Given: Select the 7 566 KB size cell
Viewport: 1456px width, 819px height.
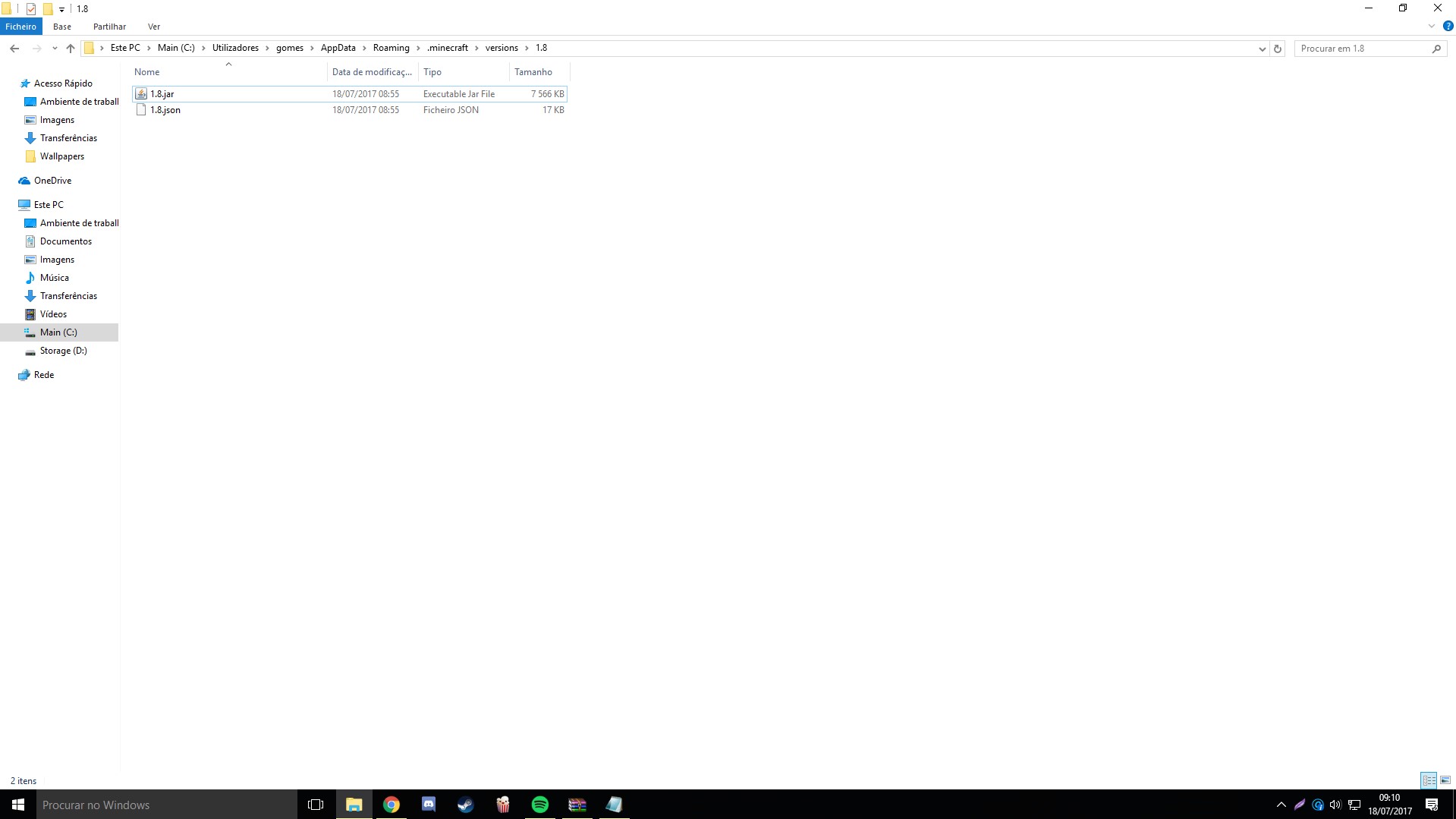Looking at the screenshot, I should coord(547,94).
